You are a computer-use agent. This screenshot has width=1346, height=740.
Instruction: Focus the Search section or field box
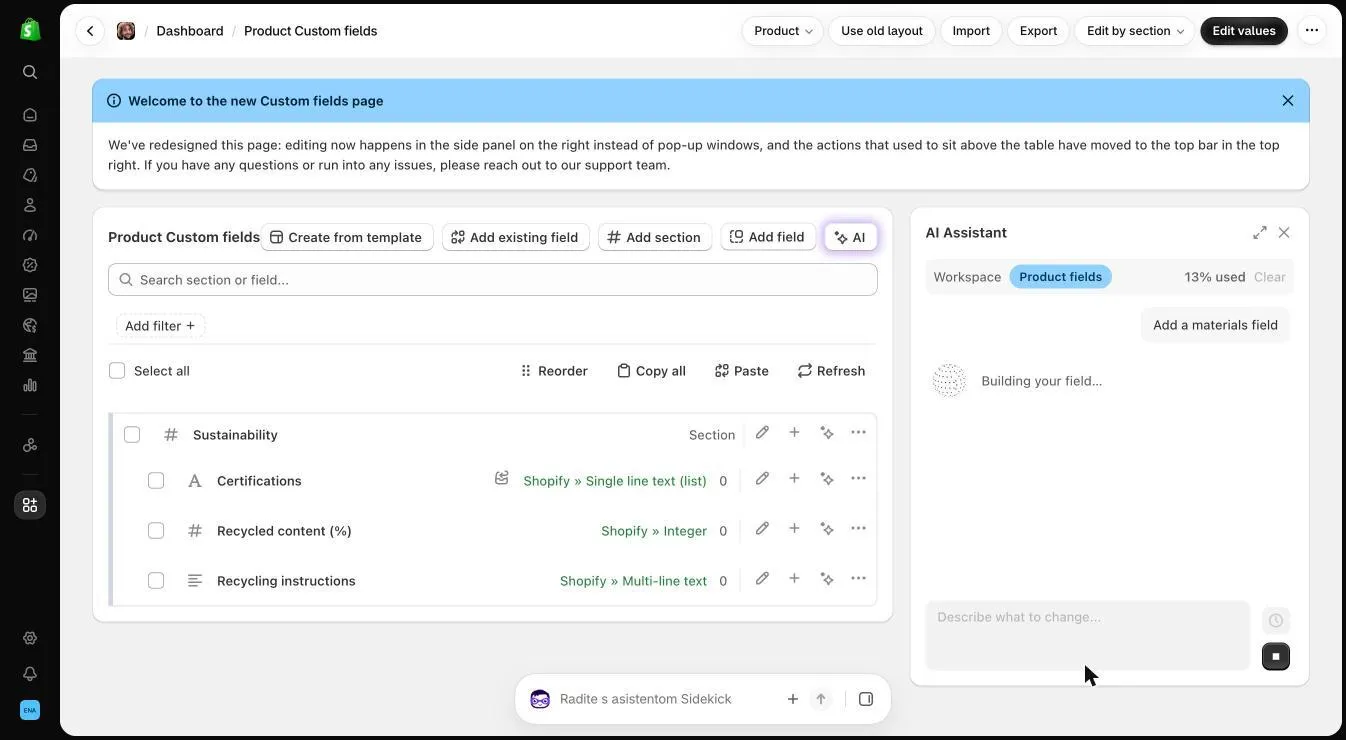click(493, 280)
